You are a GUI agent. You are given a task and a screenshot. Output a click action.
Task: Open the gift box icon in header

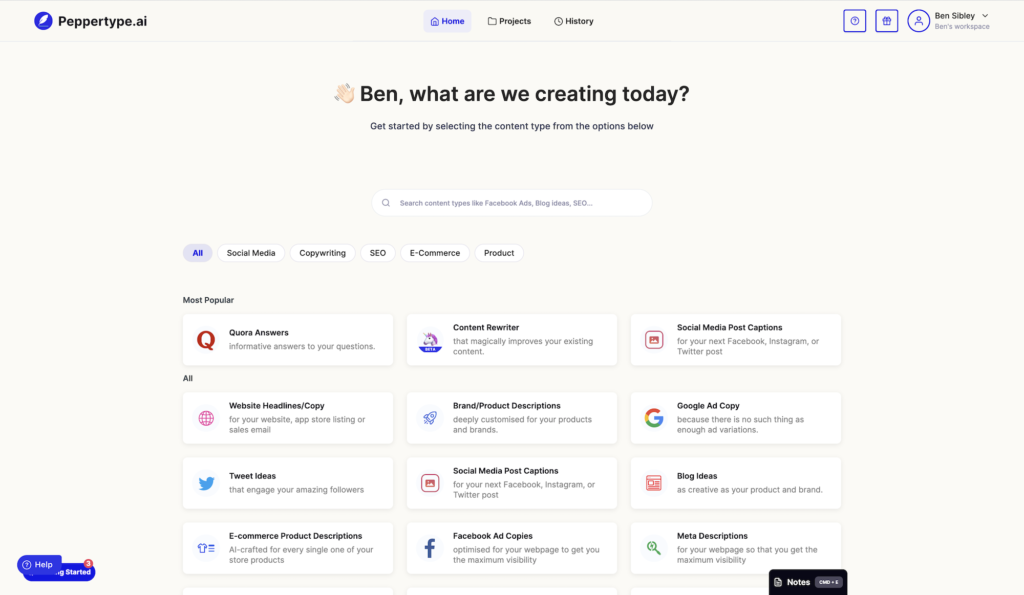[886, 21]
